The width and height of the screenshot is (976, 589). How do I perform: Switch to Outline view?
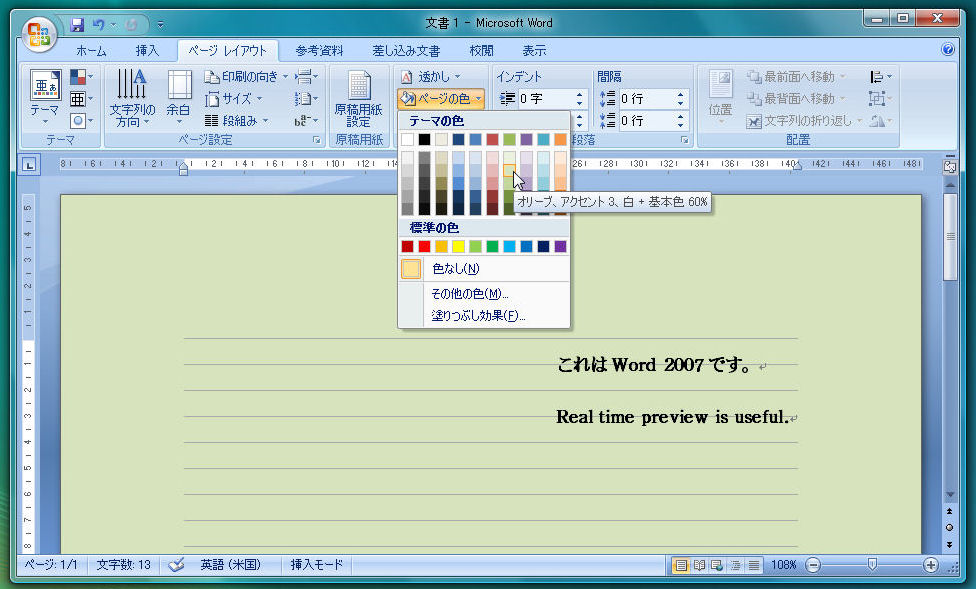[736, 565]
